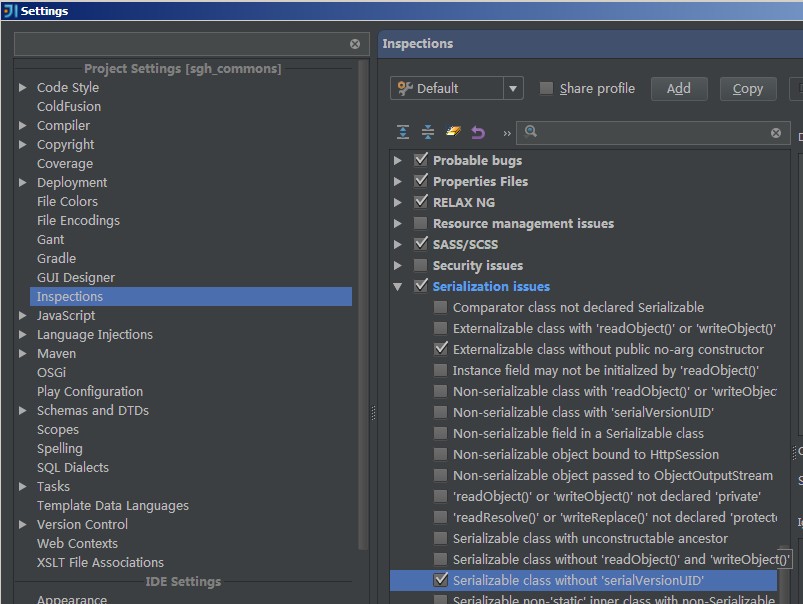Viewport: 803px width, 604px height.
Task: Uncheck Probable bugs group
Action: click(x=420, y=160)
